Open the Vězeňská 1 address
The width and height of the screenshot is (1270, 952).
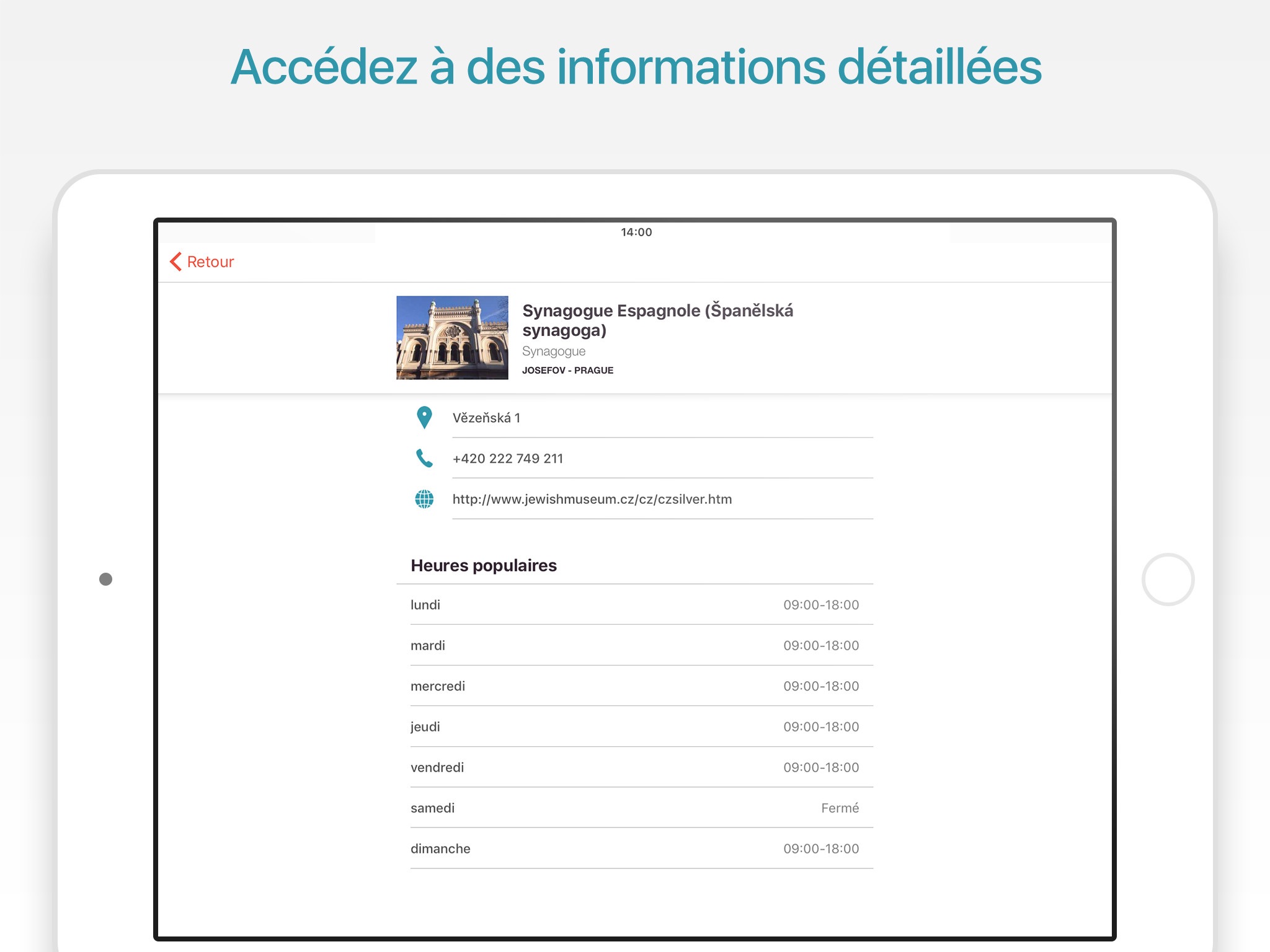tap(487, 418)
